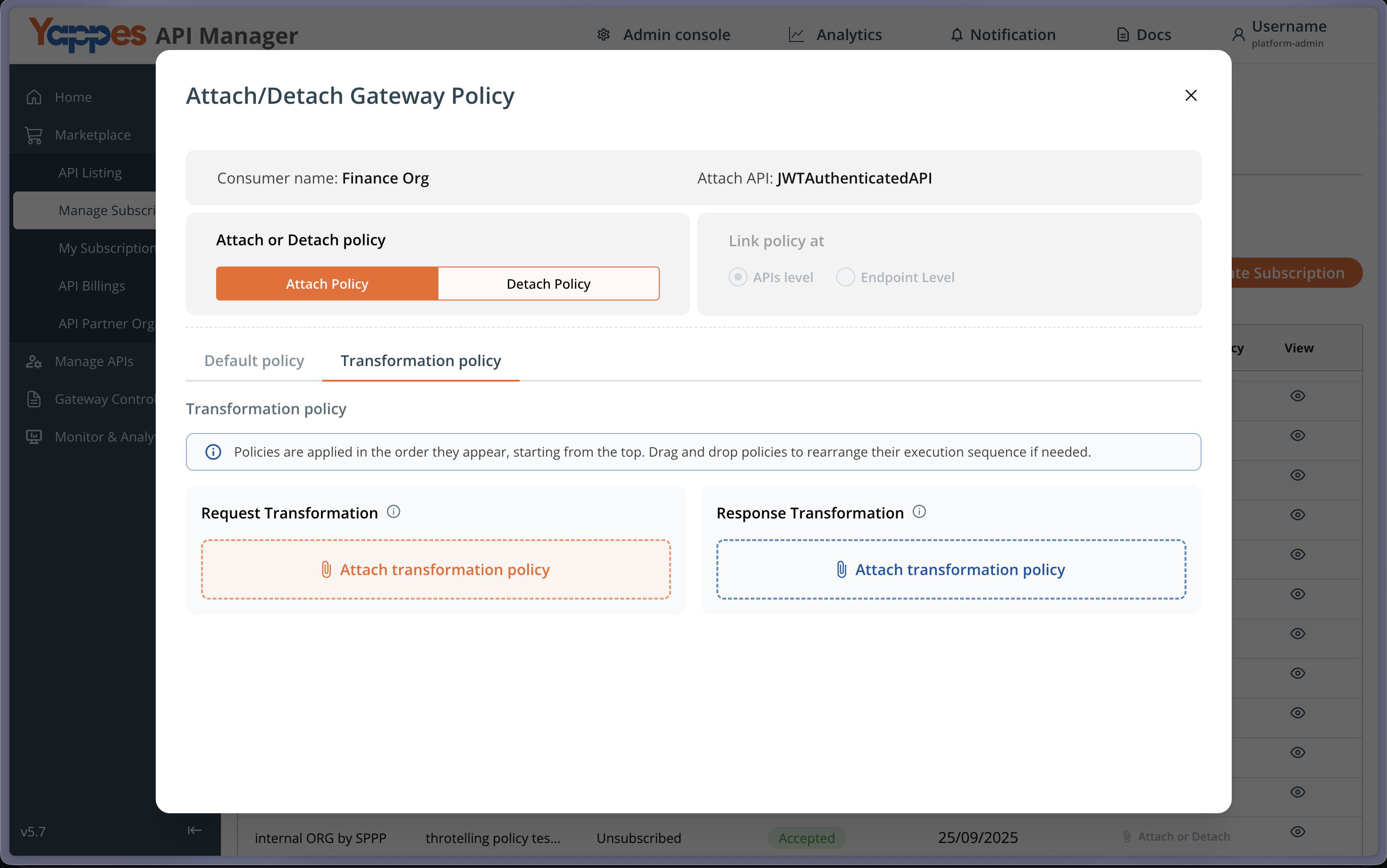The image size is (1387, 868).
Task: Attach transformation policy under Request Transformation
Action: tap(435, 569)
